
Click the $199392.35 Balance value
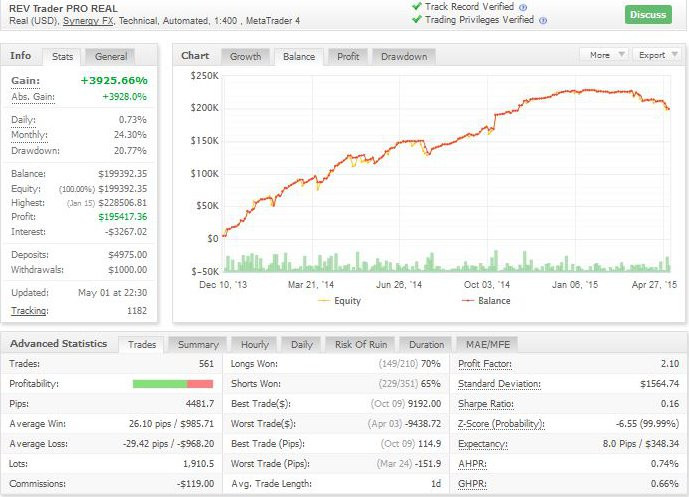(x=123, y=174)
